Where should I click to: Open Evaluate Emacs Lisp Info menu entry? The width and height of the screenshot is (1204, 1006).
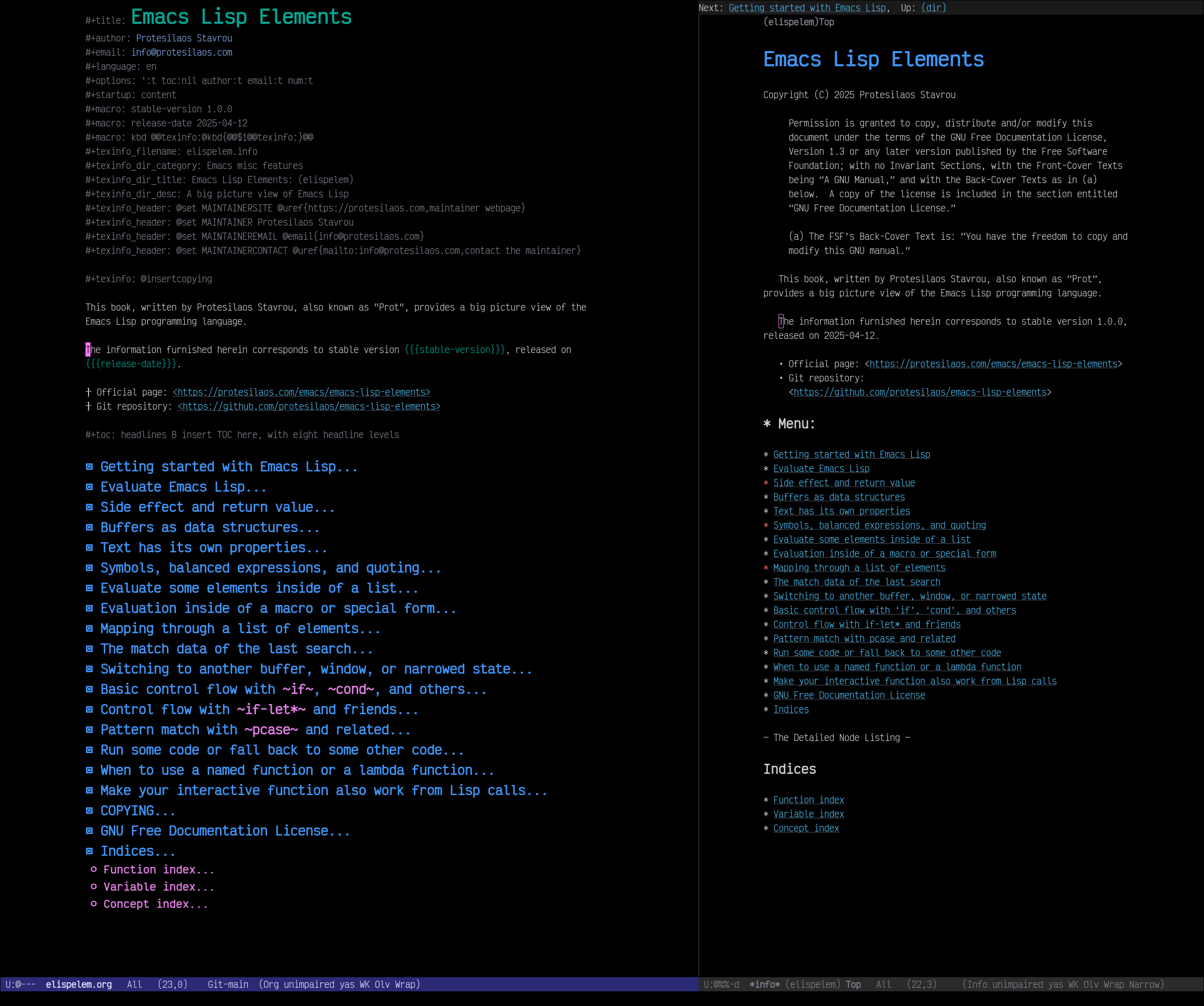(x=821, y=468)
